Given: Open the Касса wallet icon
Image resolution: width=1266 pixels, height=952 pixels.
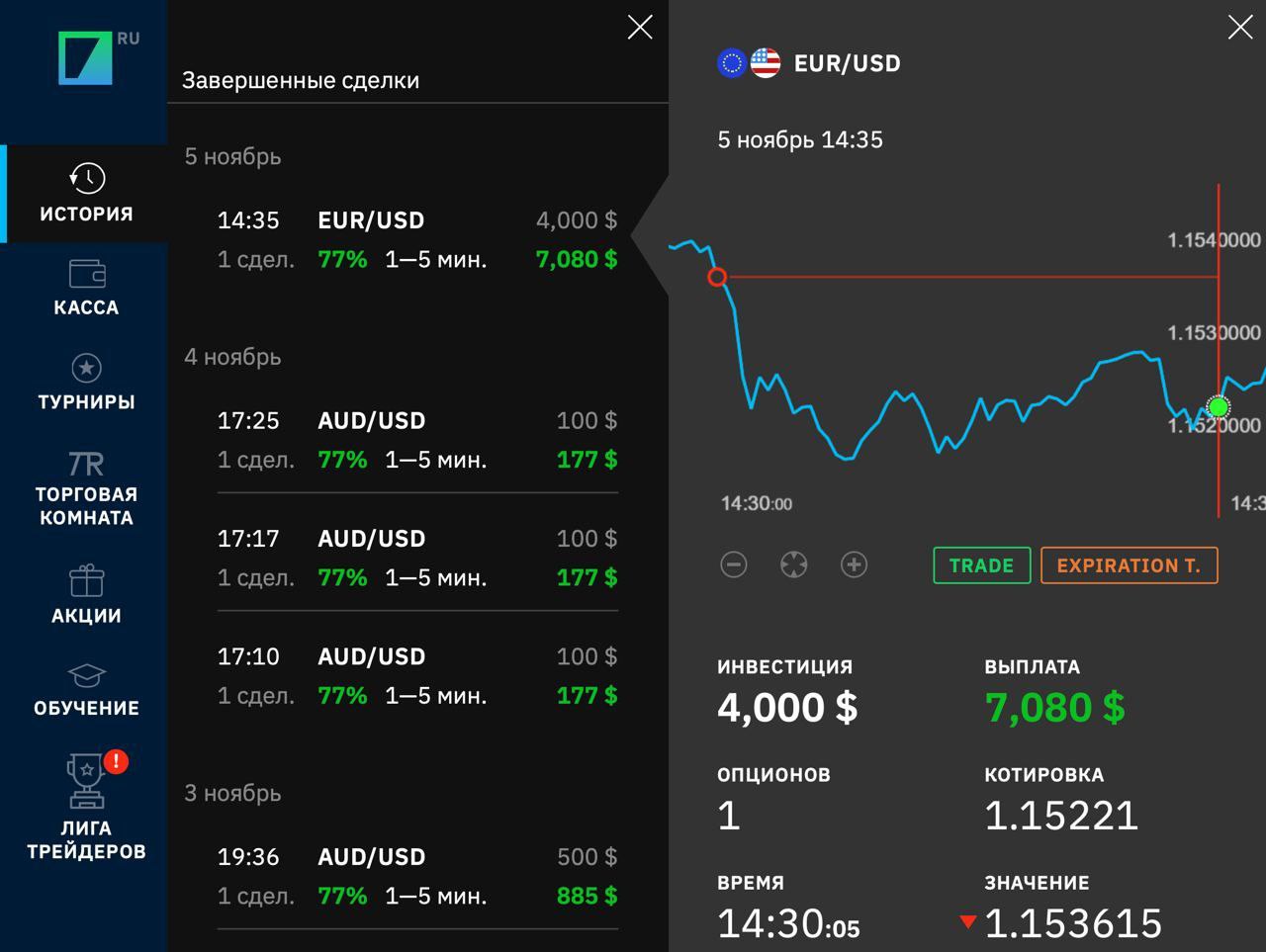Looking at the screenshot, I should click(87, 273).
